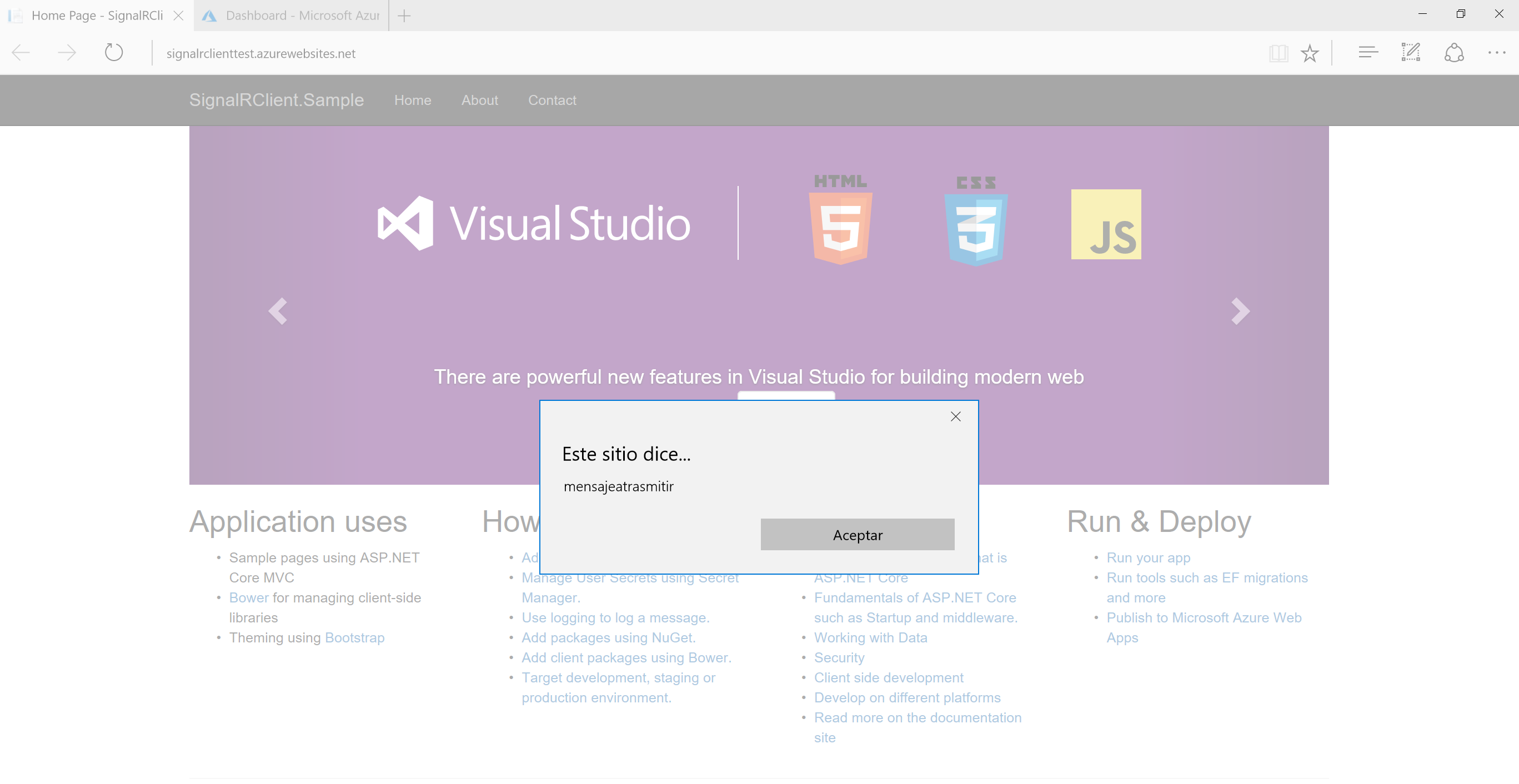Screen dimensions: 1519x784
Task: Go back with the browser back arrow
Action: pyautogui.click(x=21, y=53)
